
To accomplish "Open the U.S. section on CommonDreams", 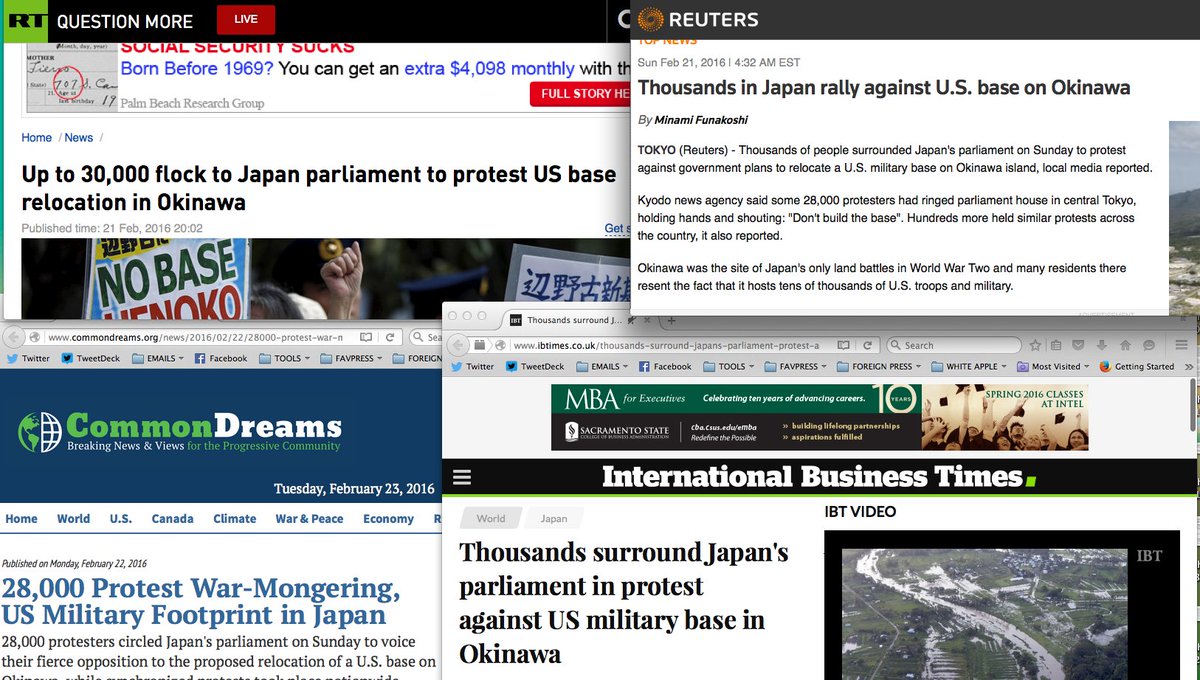I will pyautogui.click(x=121, y=519).
